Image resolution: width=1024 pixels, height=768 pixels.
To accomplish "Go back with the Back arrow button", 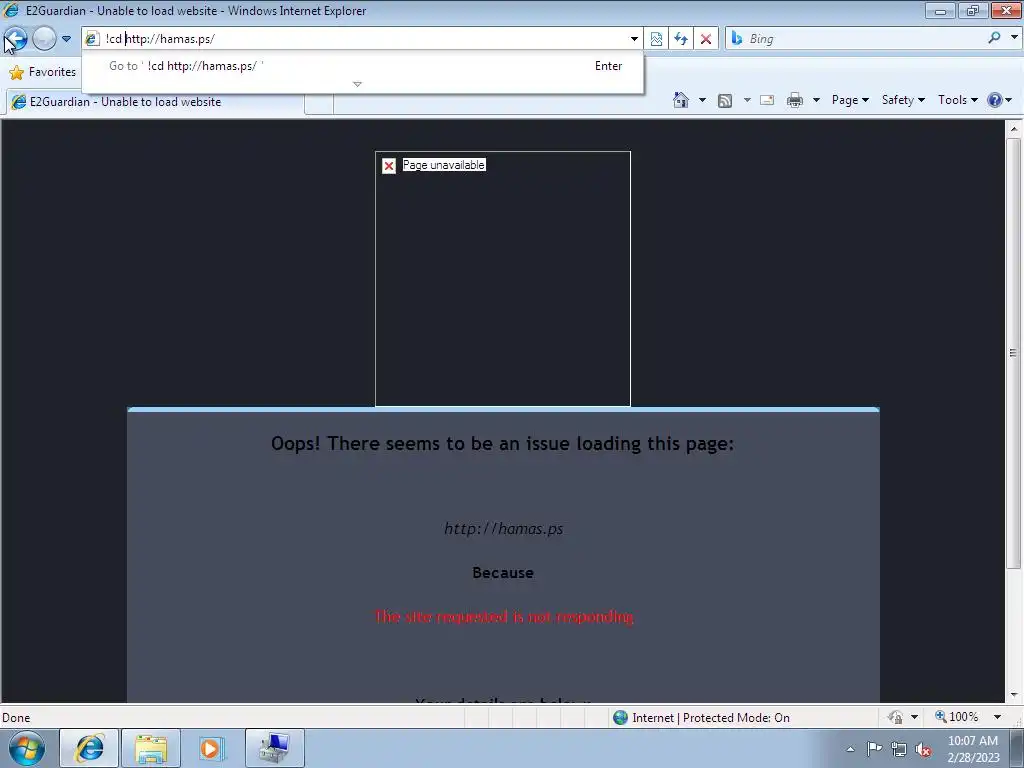I will pos(15,39).
